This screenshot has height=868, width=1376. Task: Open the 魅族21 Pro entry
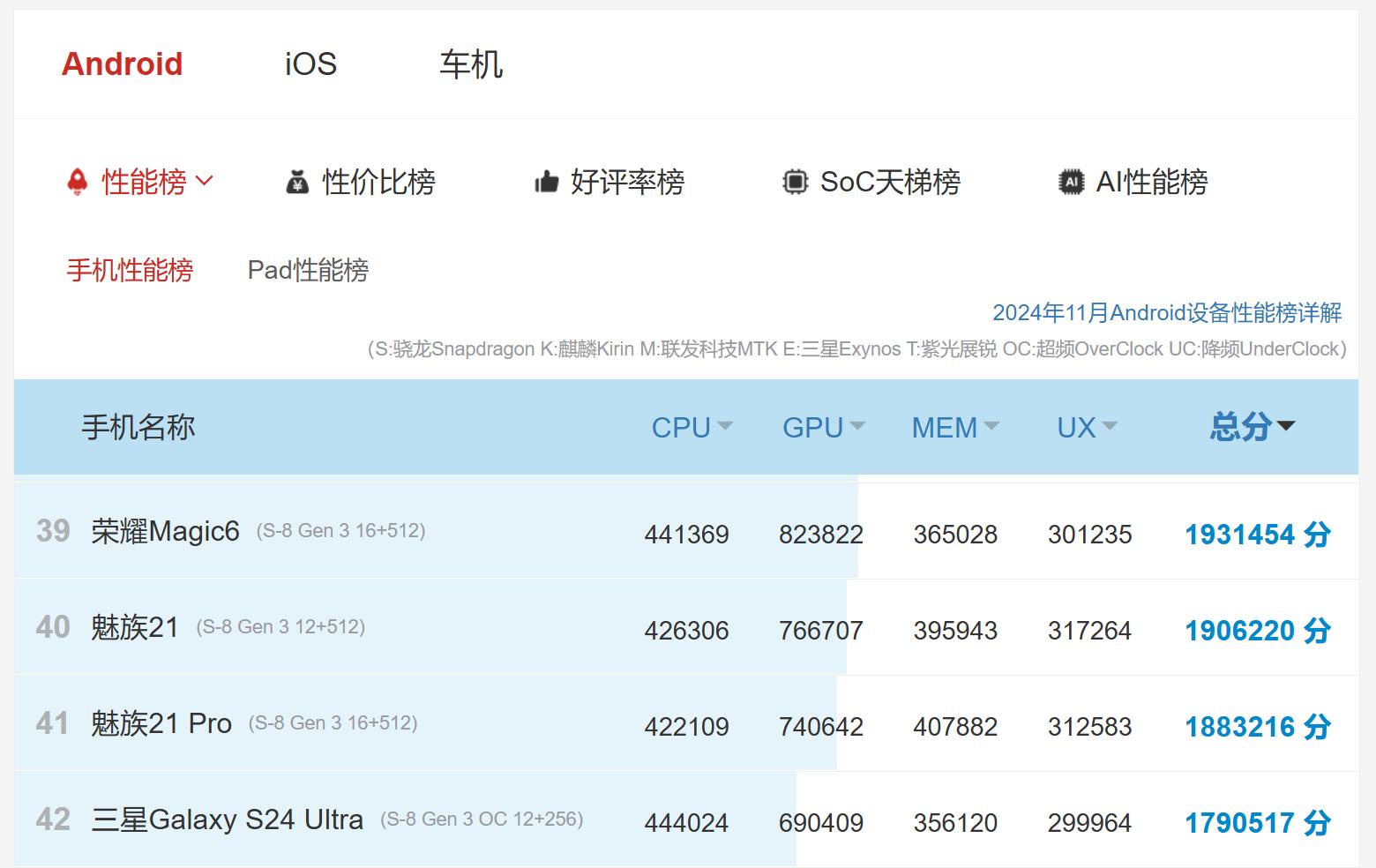click(x=161, y=723)
